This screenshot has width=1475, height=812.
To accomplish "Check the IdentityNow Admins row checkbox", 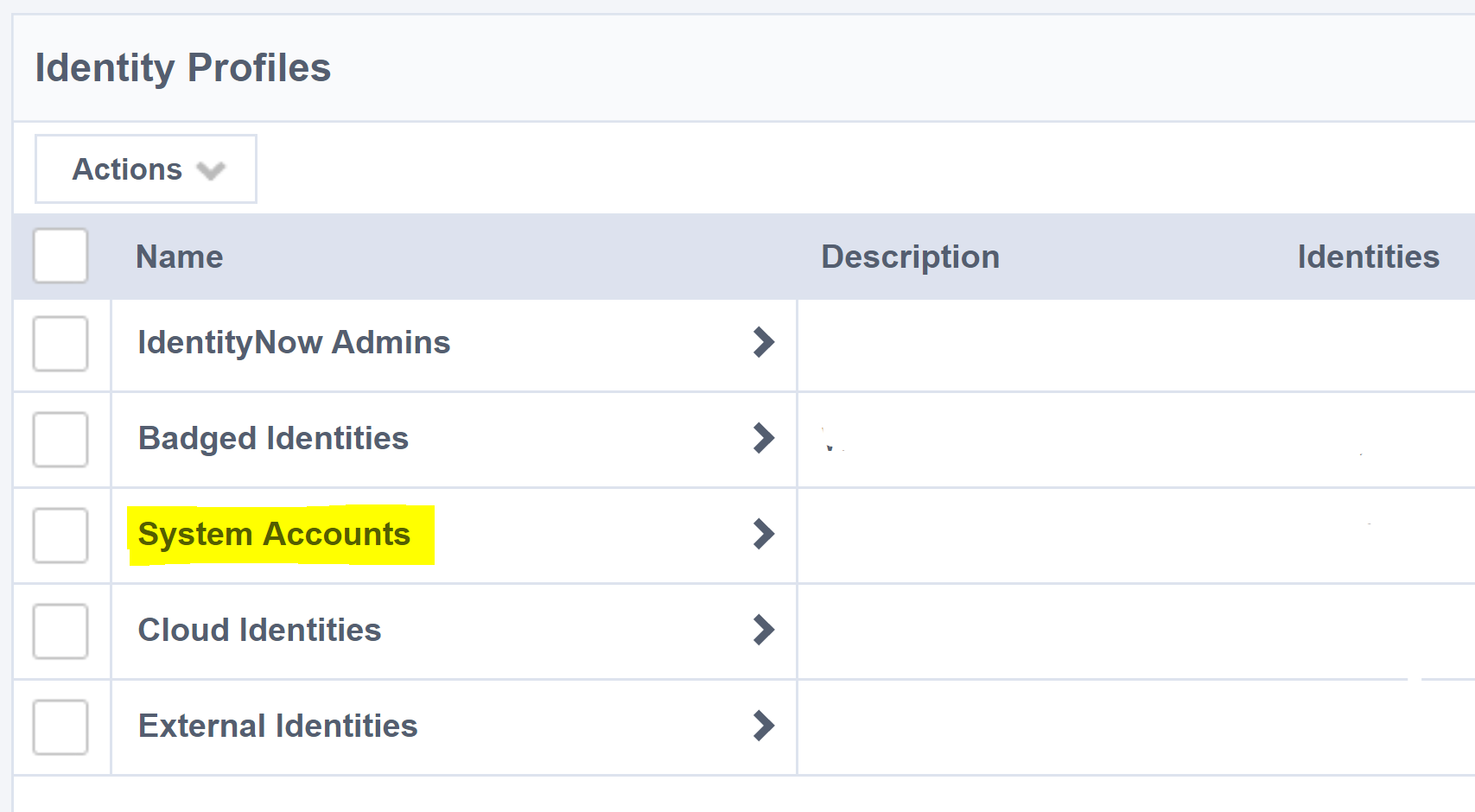I will click(x=60, y=344).
